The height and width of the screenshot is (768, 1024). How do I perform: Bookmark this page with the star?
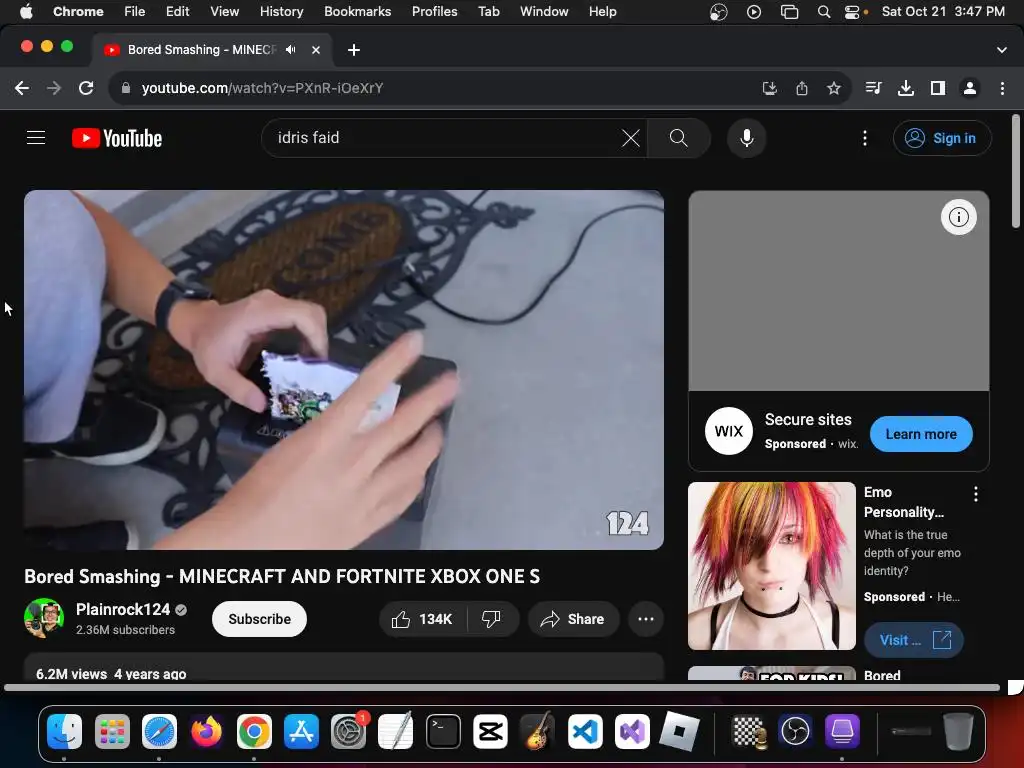click(x=833, y=88)
